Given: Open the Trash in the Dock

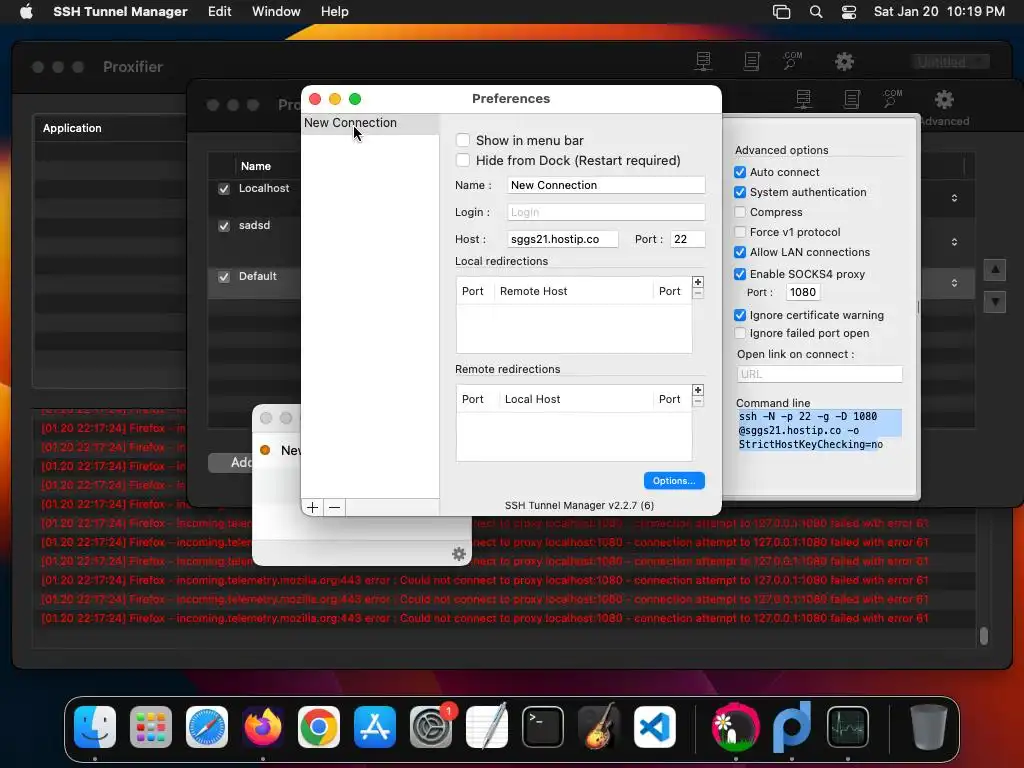Looking at the screenshot, I should pos(928,727).
